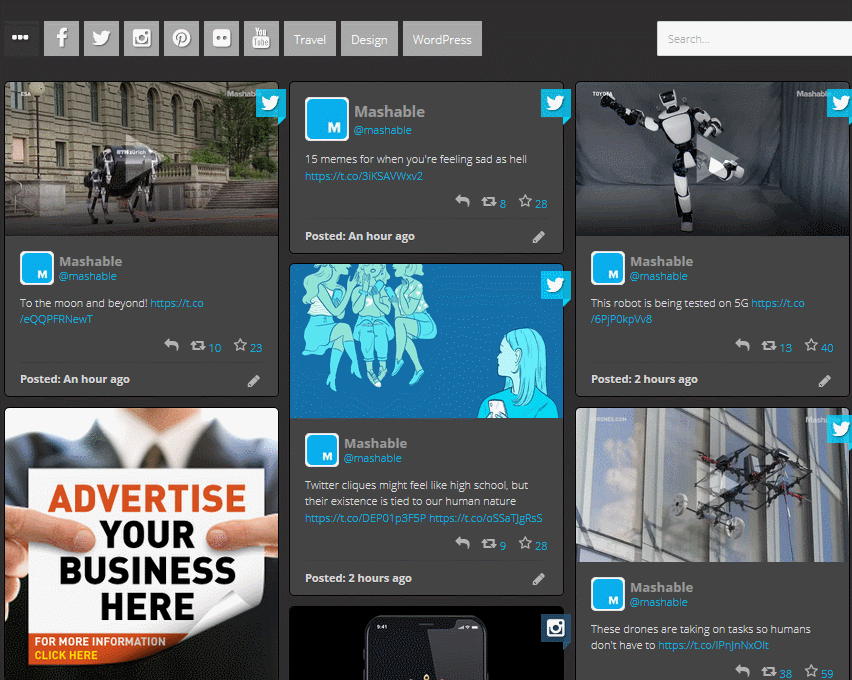Favorite the Twitter cliques tweet
852x680 pixels.
525,542
